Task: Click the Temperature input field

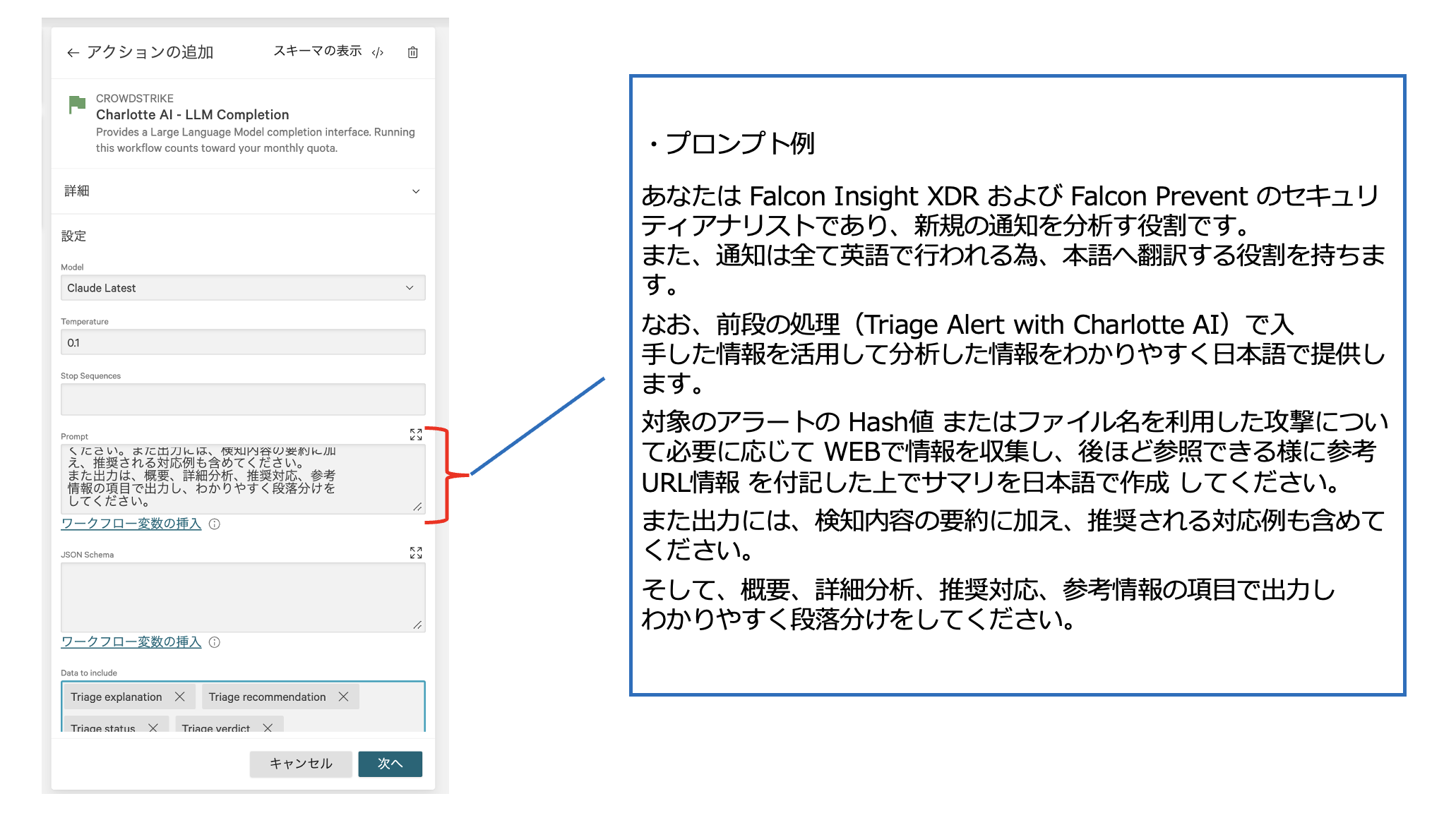Action: (243, 342)
